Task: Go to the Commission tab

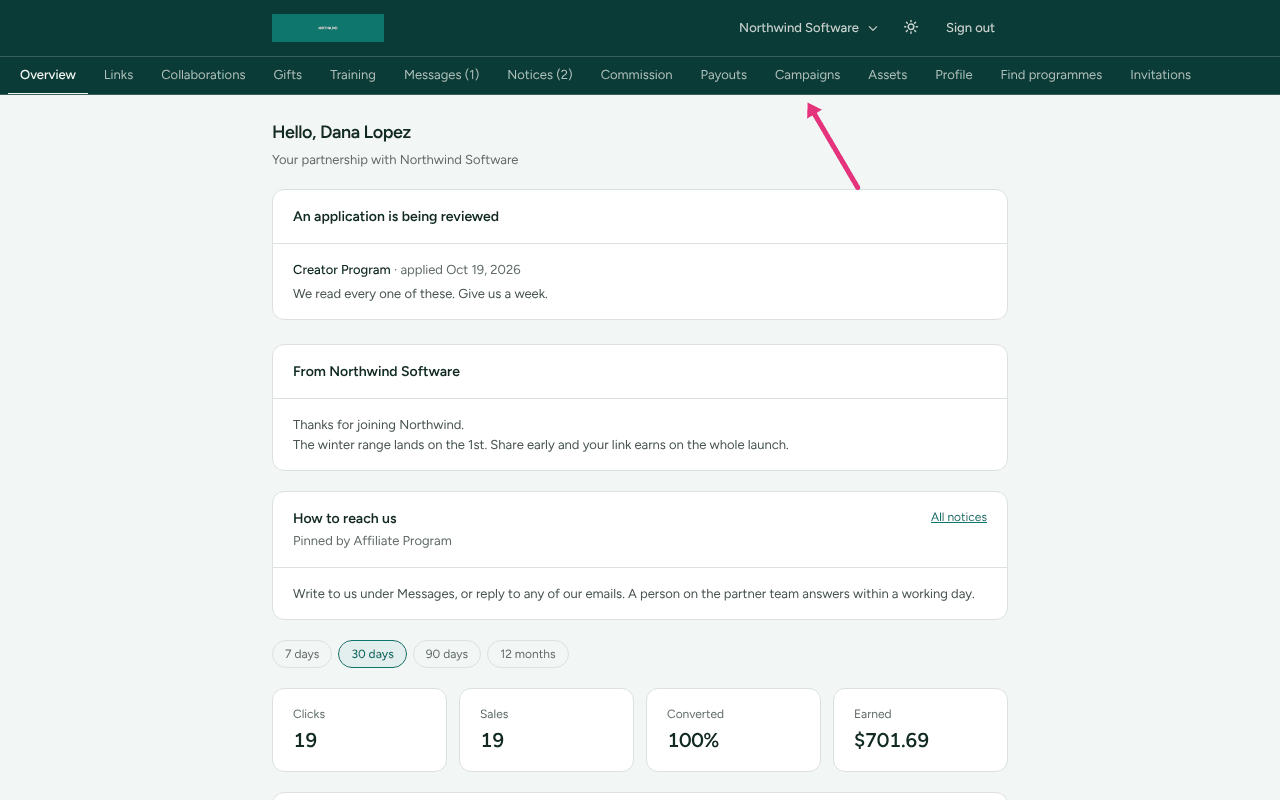Action: 637,75
